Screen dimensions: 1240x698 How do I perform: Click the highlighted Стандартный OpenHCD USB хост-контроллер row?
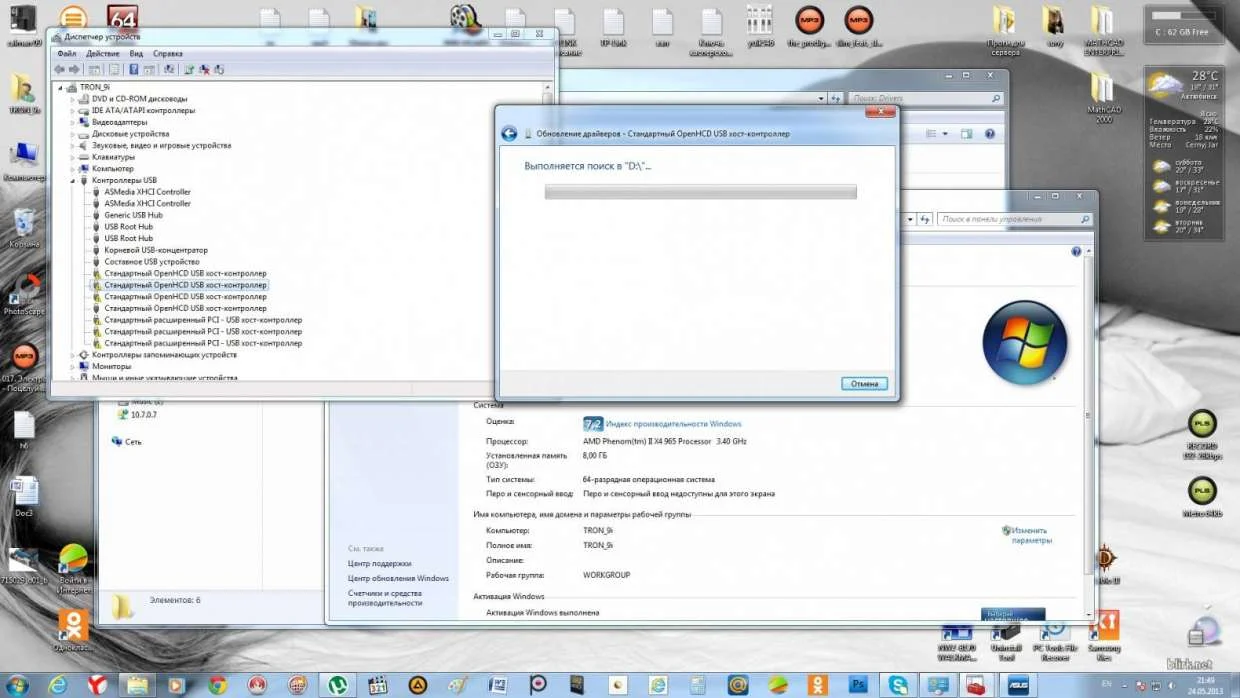185,285
